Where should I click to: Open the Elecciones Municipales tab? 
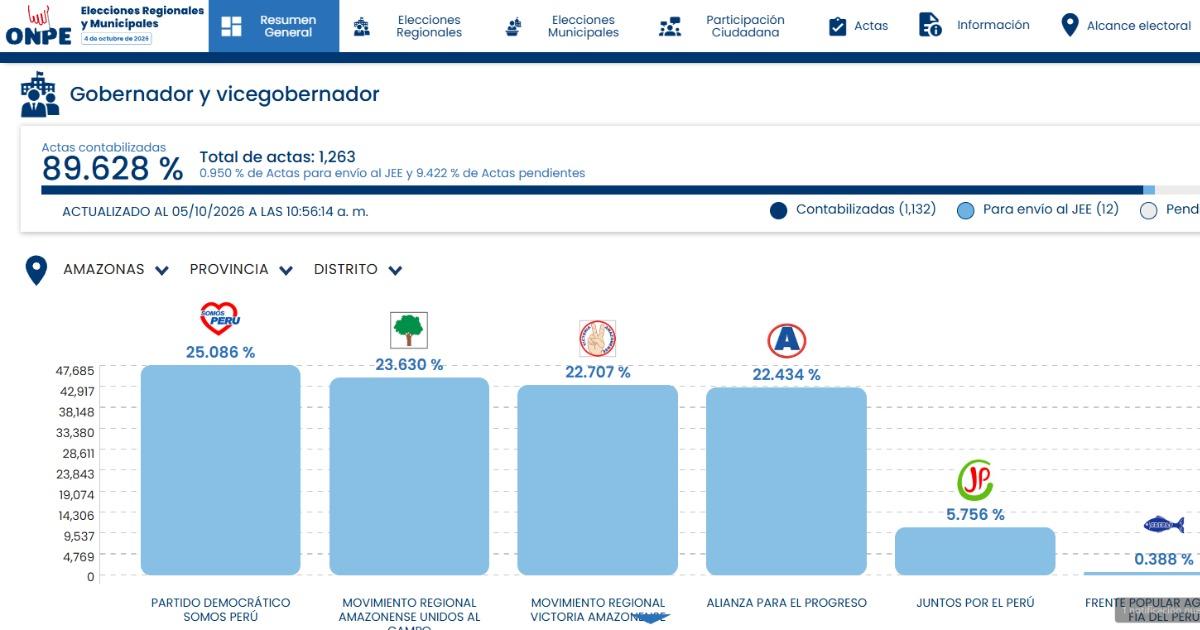point(562,26)
